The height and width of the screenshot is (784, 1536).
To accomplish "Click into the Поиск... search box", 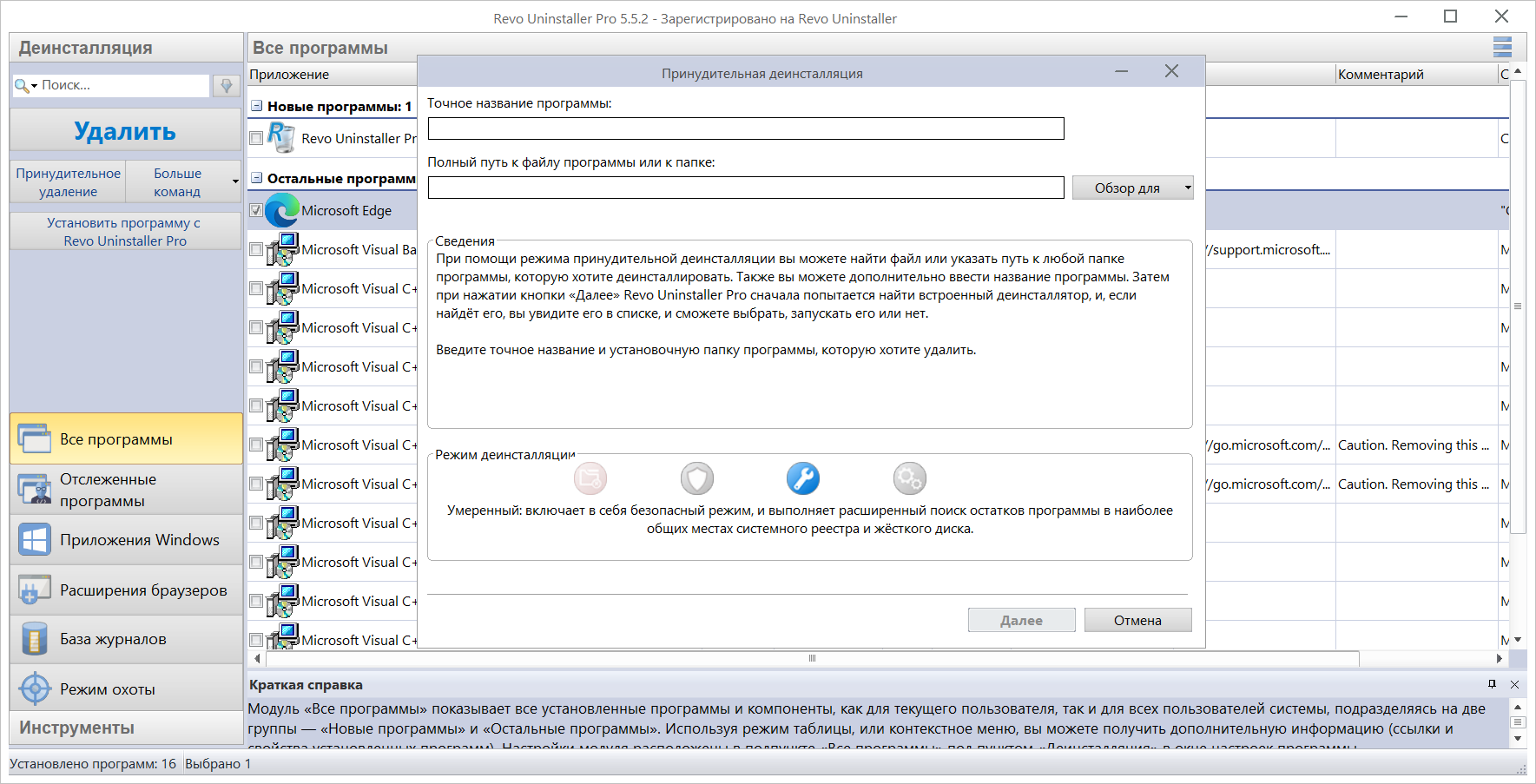I will 123,85.
